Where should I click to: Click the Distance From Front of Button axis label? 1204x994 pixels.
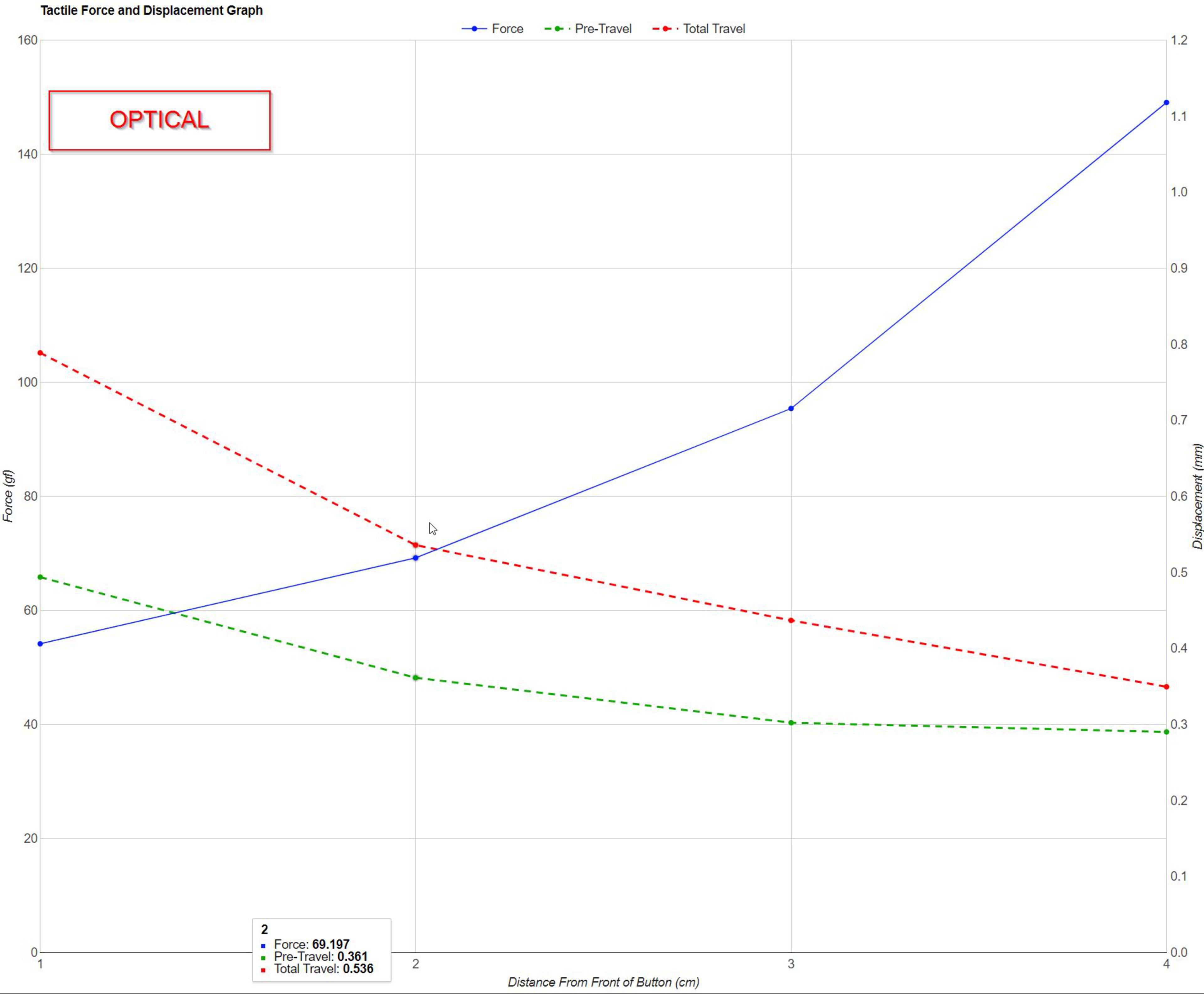tap(603, 982)
